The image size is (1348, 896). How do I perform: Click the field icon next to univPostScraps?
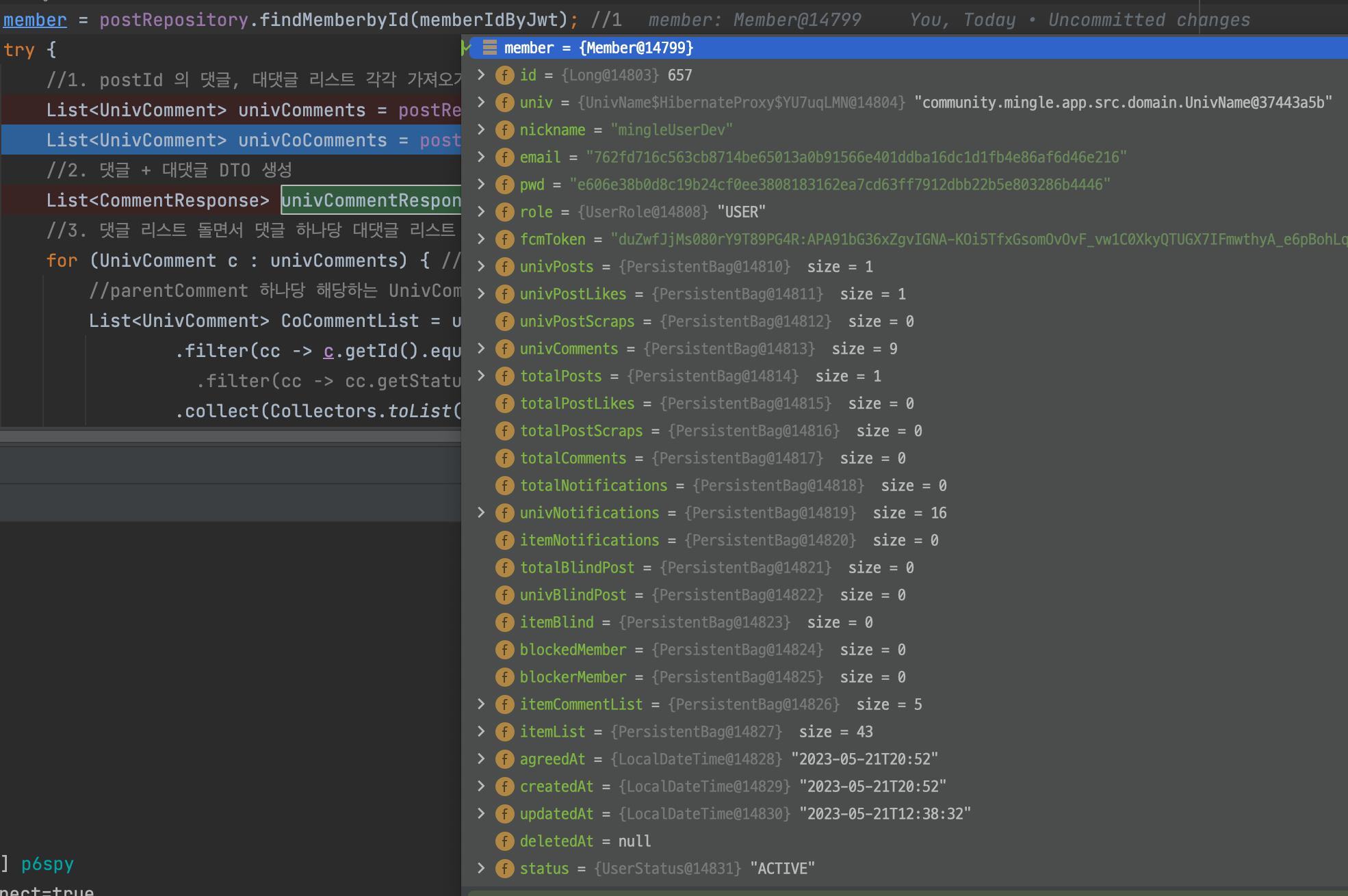[505, 321]
